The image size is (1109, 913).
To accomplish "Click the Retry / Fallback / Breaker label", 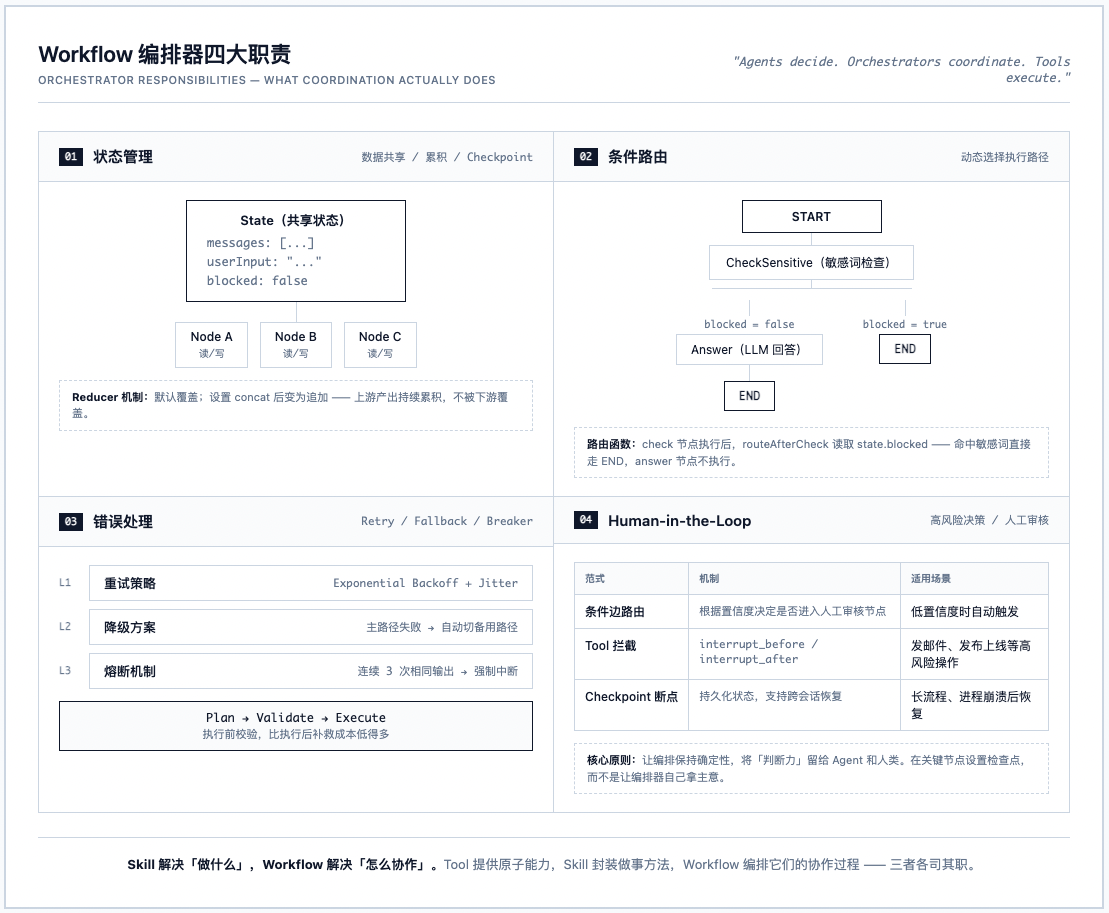I will 446,521.
